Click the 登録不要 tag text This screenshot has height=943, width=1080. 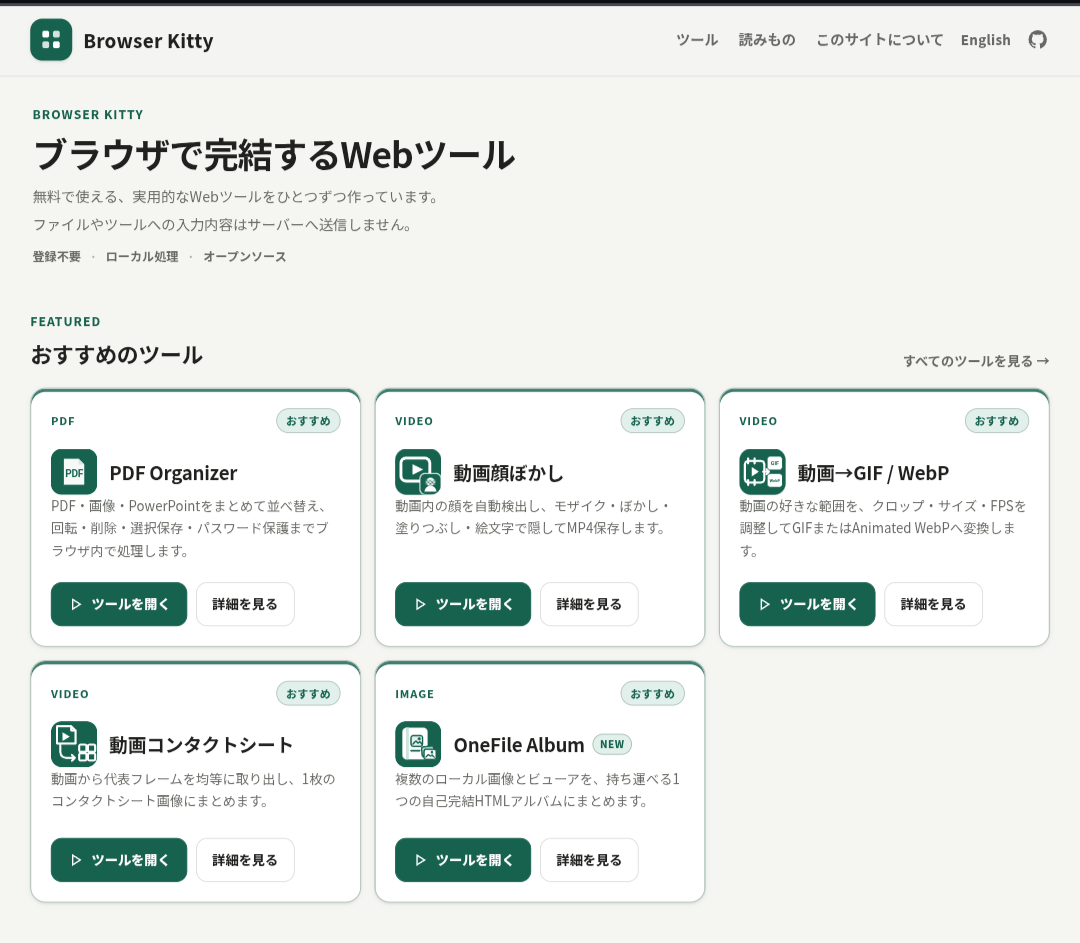pos(56,257)
